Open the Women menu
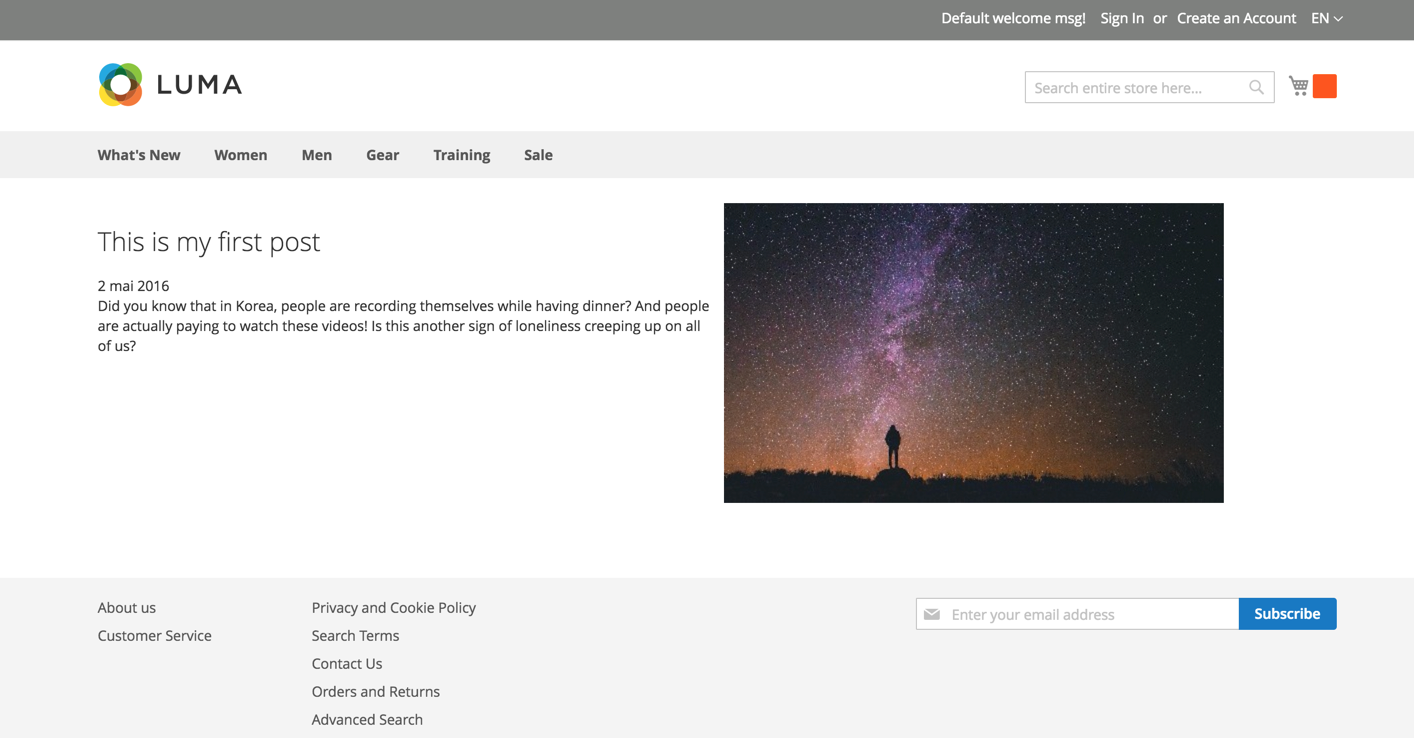 point(241,155)
